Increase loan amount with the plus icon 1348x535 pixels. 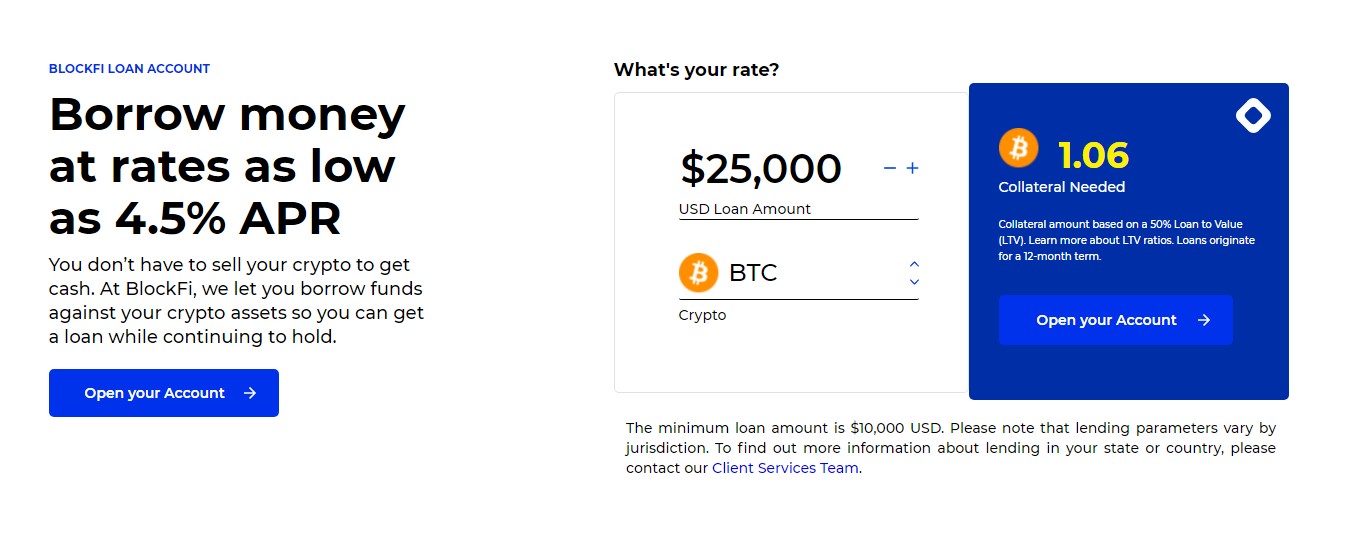912,168
